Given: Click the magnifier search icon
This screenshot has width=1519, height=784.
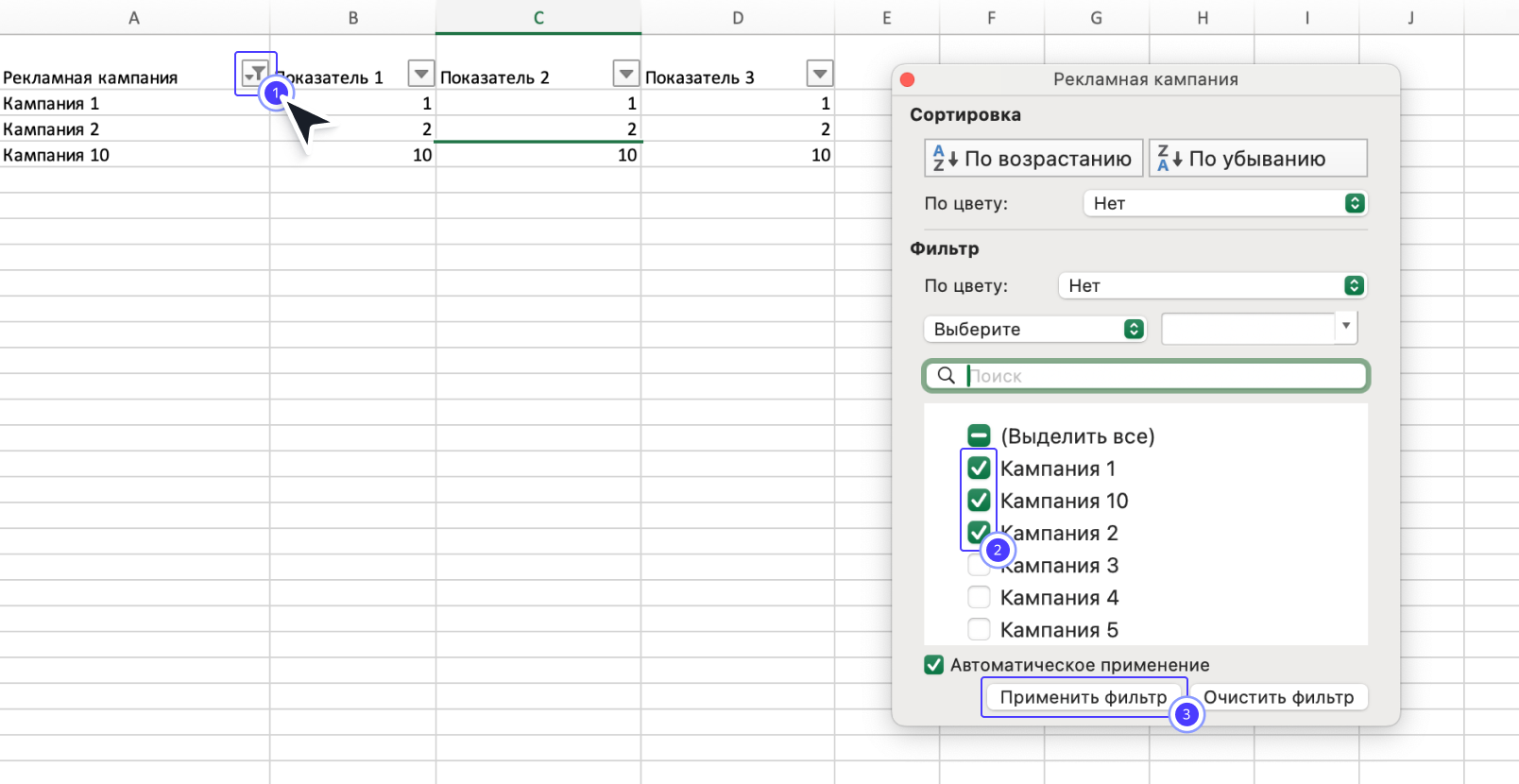Looking at the screenshot, I should click(946, 376).
